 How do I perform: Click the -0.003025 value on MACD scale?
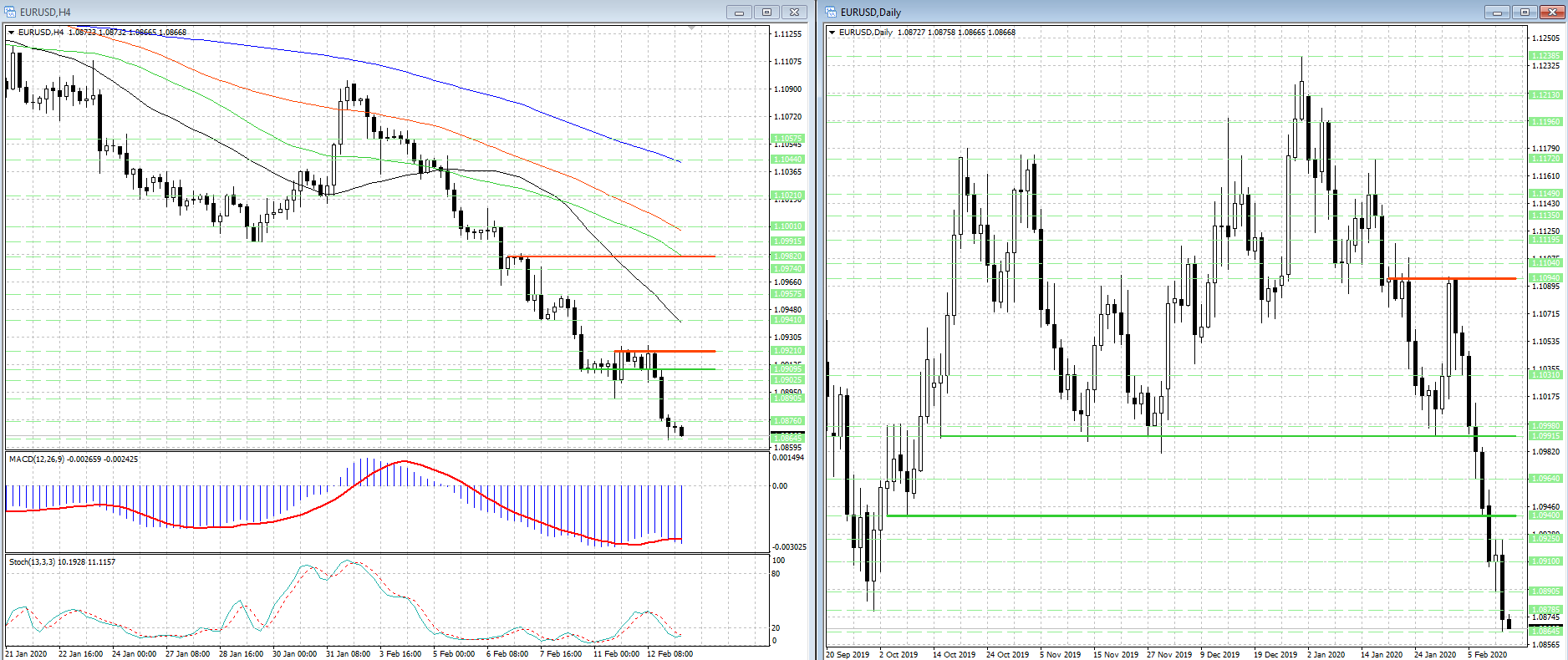[789, 547]
